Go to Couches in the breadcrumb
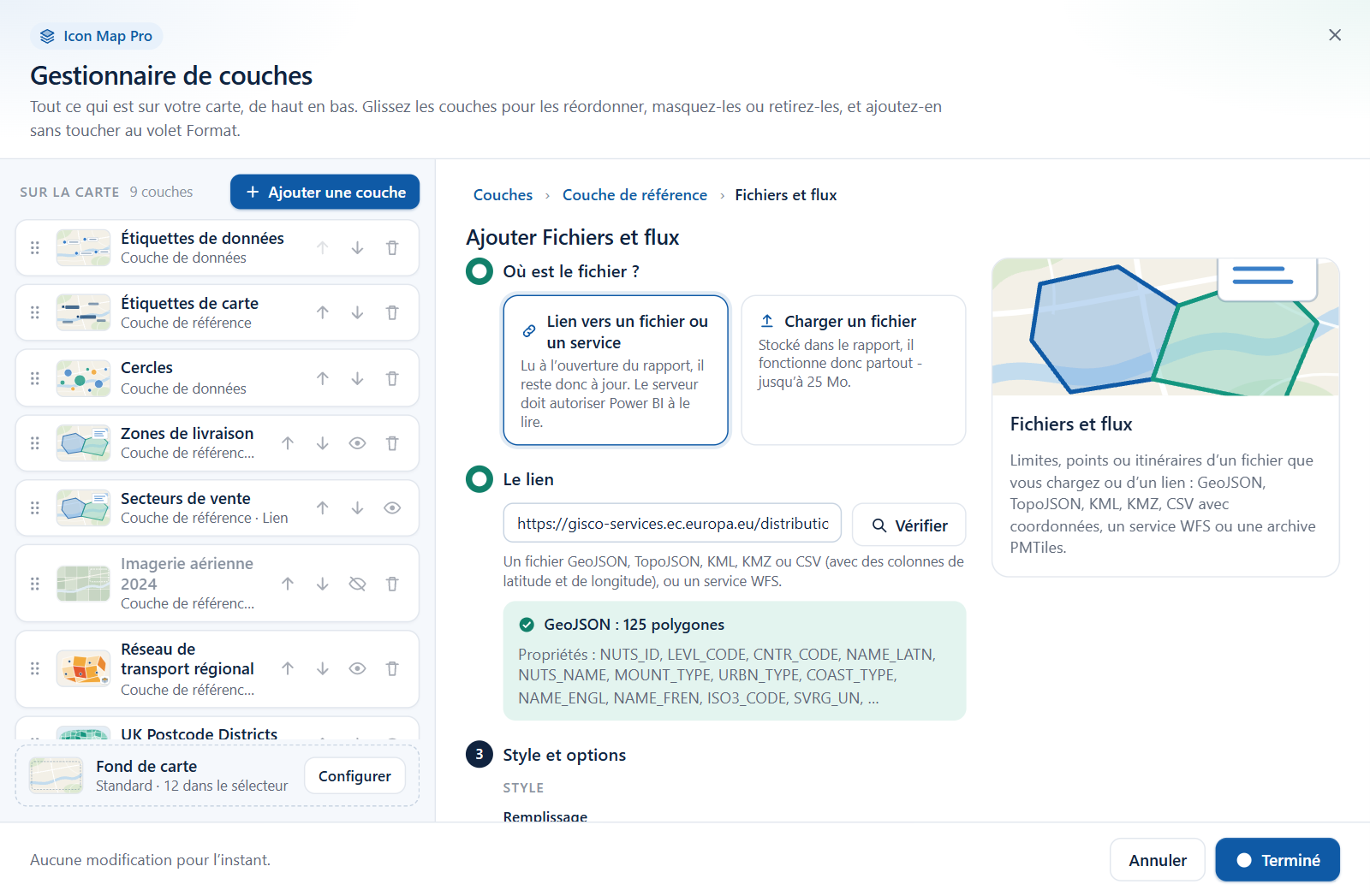 (503, 195)
